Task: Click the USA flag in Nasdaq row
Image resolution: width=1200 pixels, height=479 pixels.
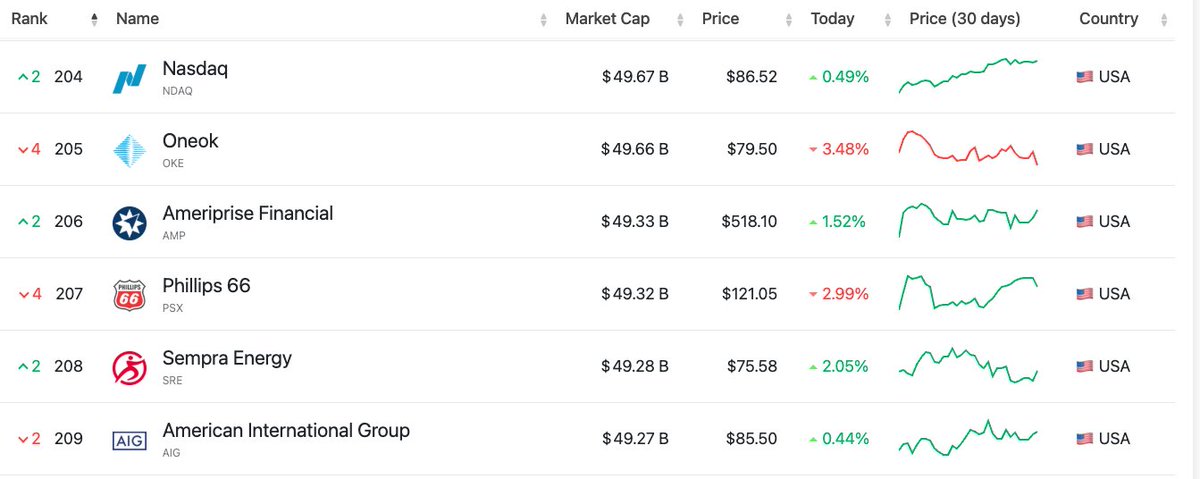Action: [1084, 77]
